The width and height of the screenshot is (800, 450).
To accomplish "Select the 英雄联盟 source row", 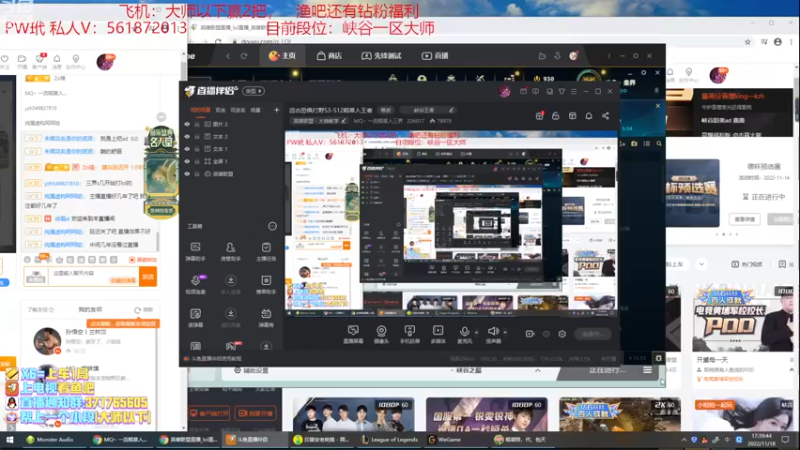I will (232, 174).
